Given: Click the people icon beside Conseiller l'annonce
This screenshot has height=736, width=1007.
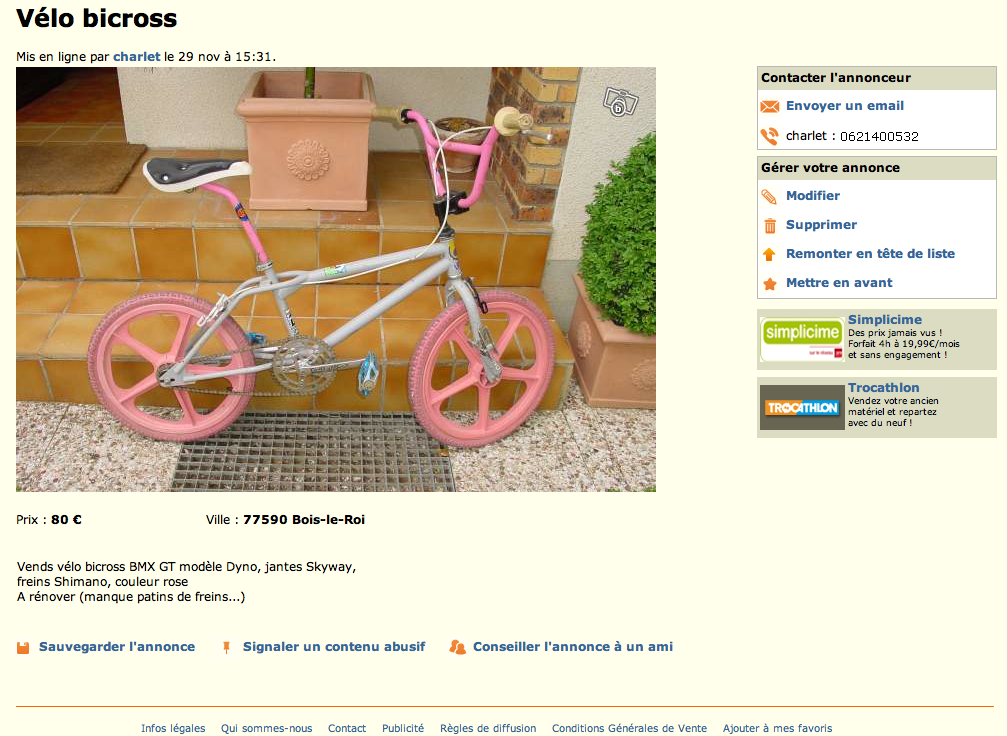Looking at the screenshot, I should coord(457,647).
